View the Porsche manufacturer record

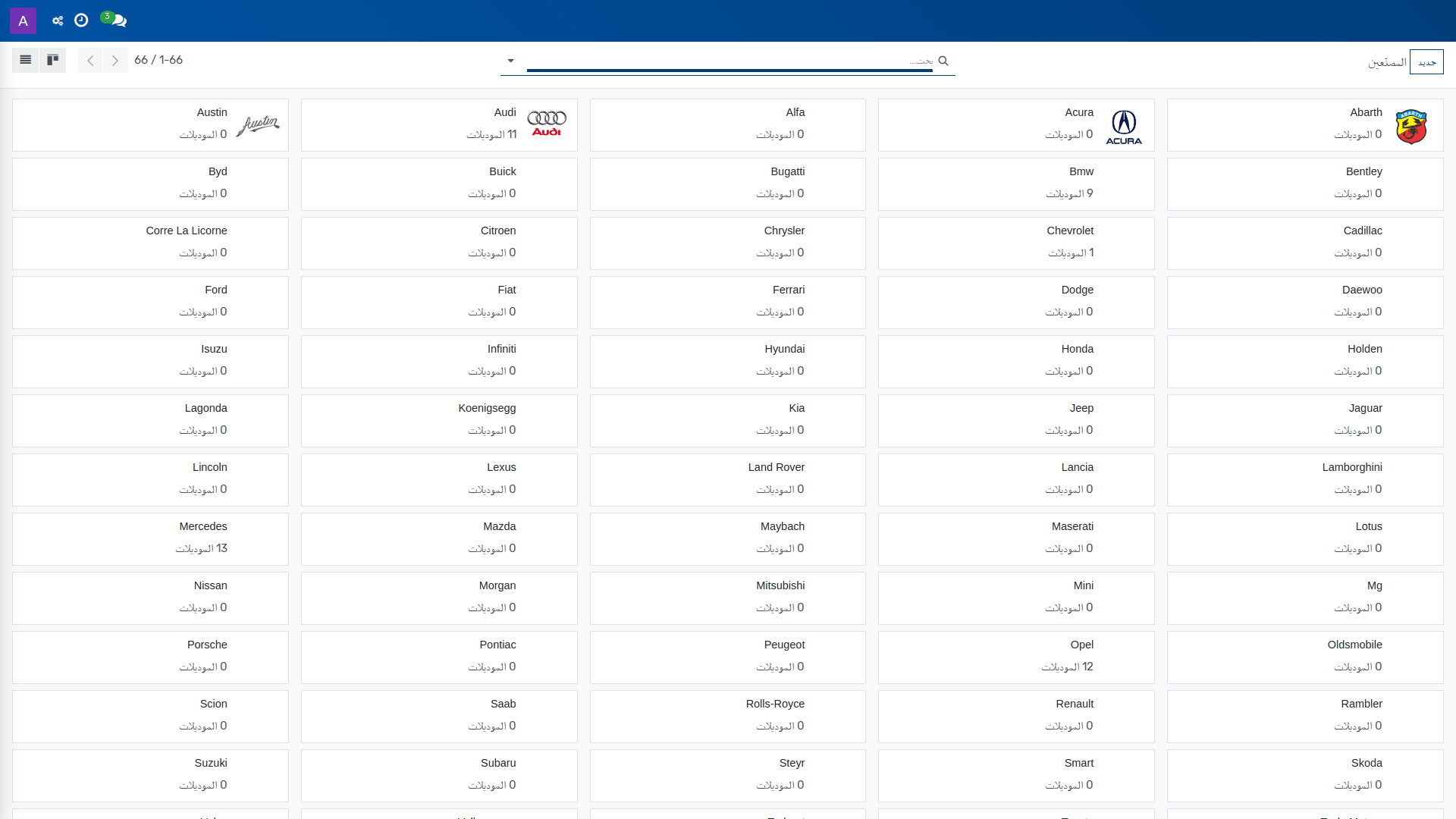(150, 657)
